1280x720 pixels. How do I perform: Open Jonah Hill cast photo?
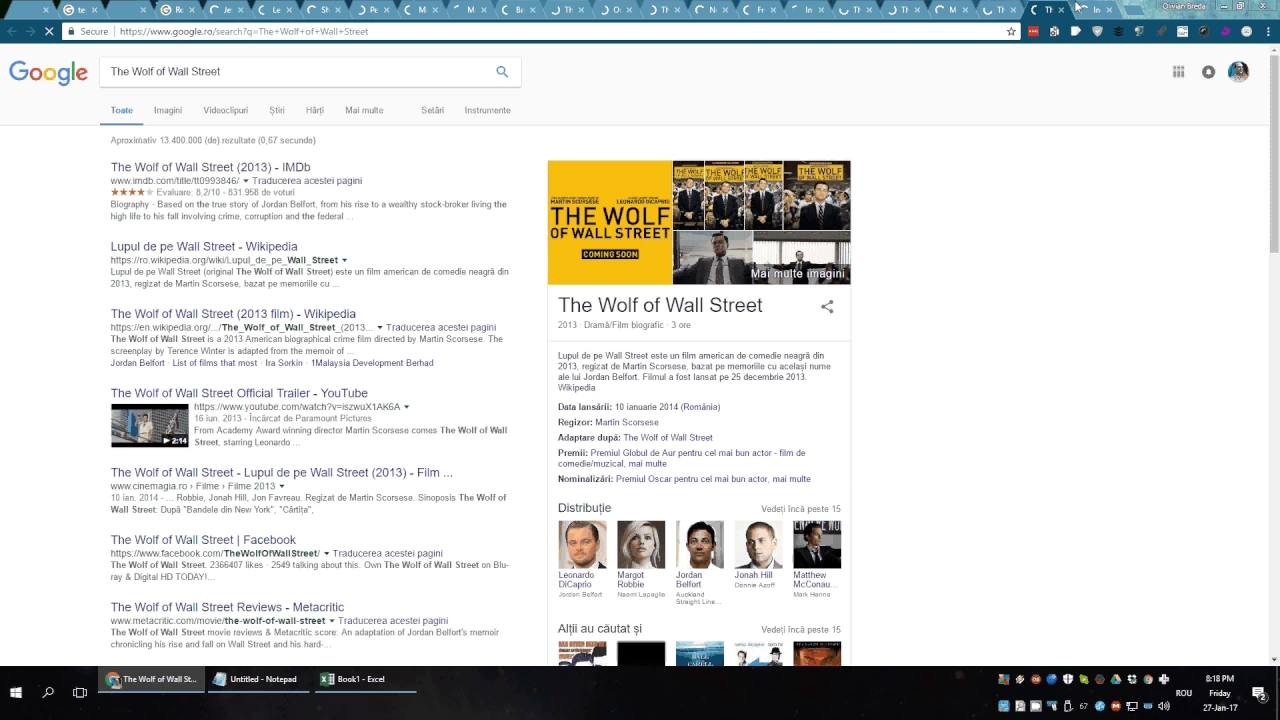pyautogui.click(x=758, y=544)
